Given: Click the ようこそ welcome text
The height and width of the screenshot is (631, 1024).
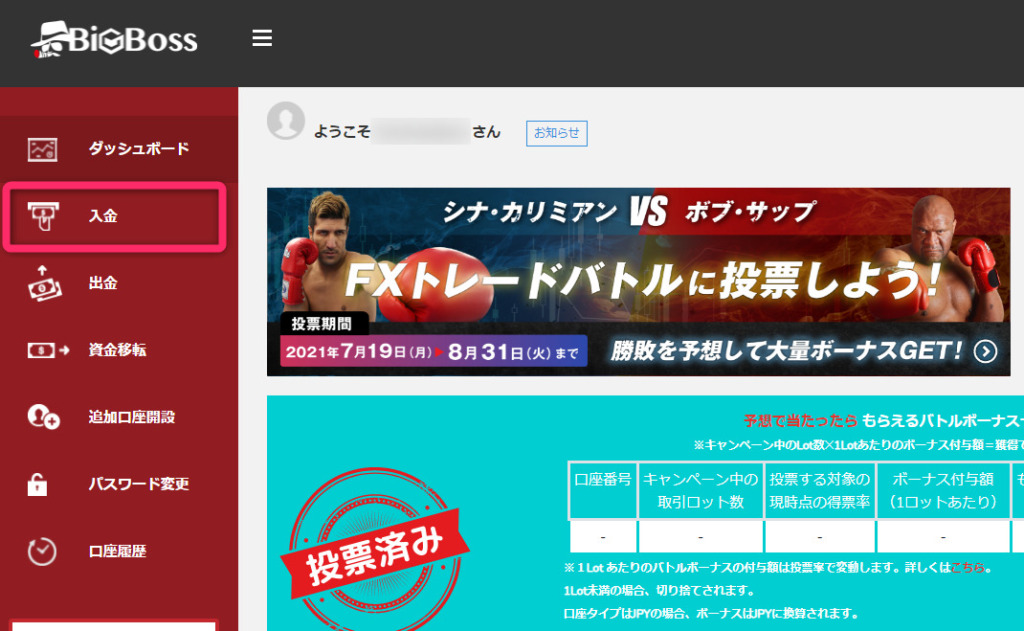Looking at the screenshot, I should coord(342,132).
